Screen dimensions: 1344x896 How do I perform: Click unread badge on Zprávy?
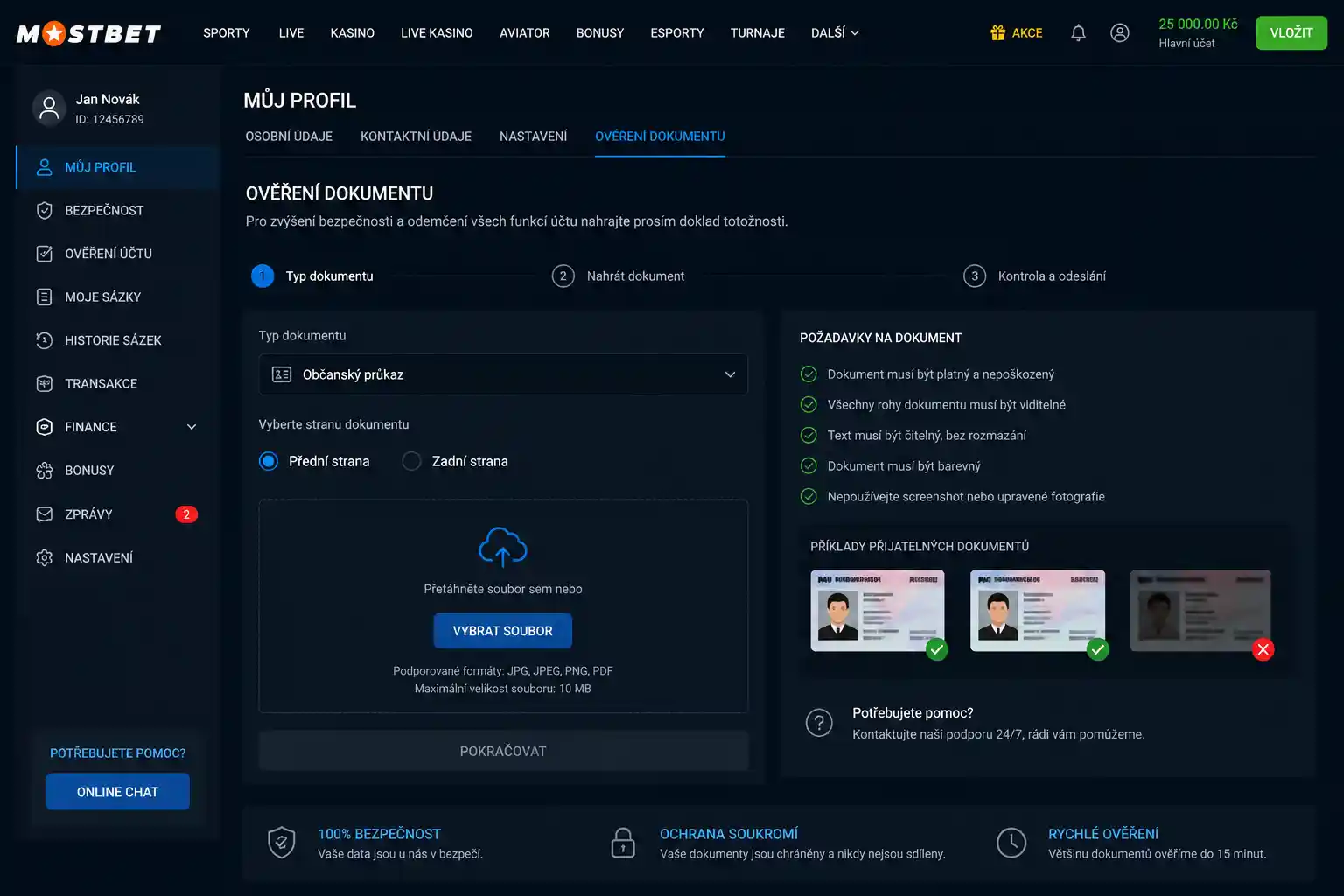[186, 514]
